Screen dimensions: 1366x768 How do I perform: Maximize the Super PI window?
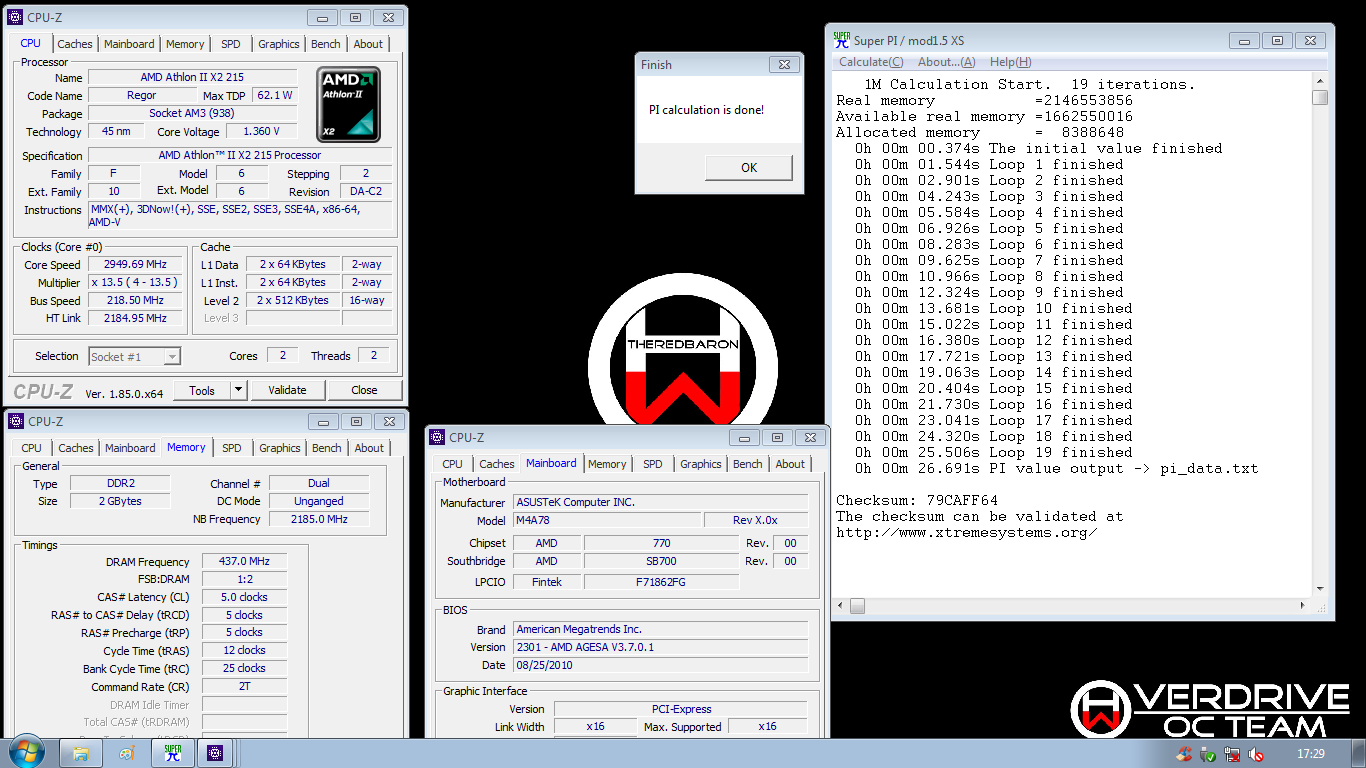point(1277,40)
